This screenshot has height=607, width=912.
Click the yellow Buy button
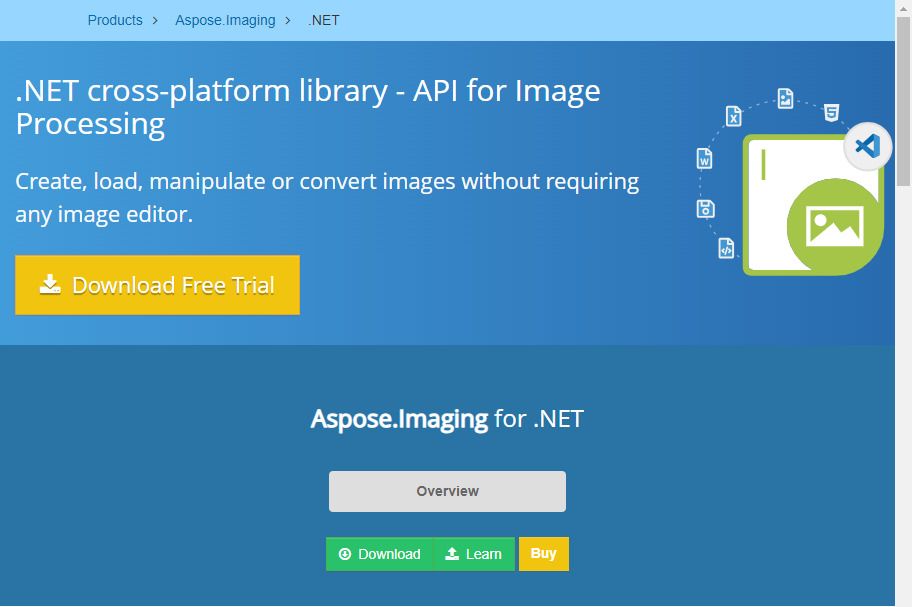tap(544, 554)
